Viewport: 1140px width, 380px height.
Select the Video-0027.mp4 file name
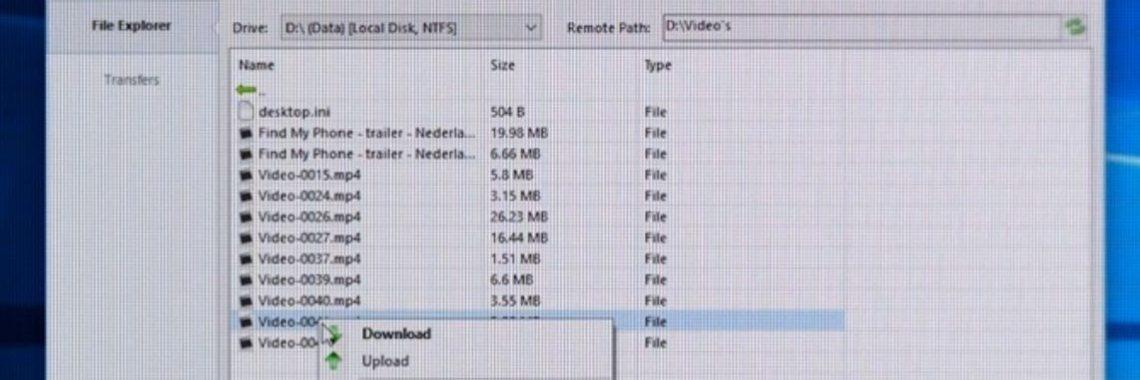click(310, 238)
